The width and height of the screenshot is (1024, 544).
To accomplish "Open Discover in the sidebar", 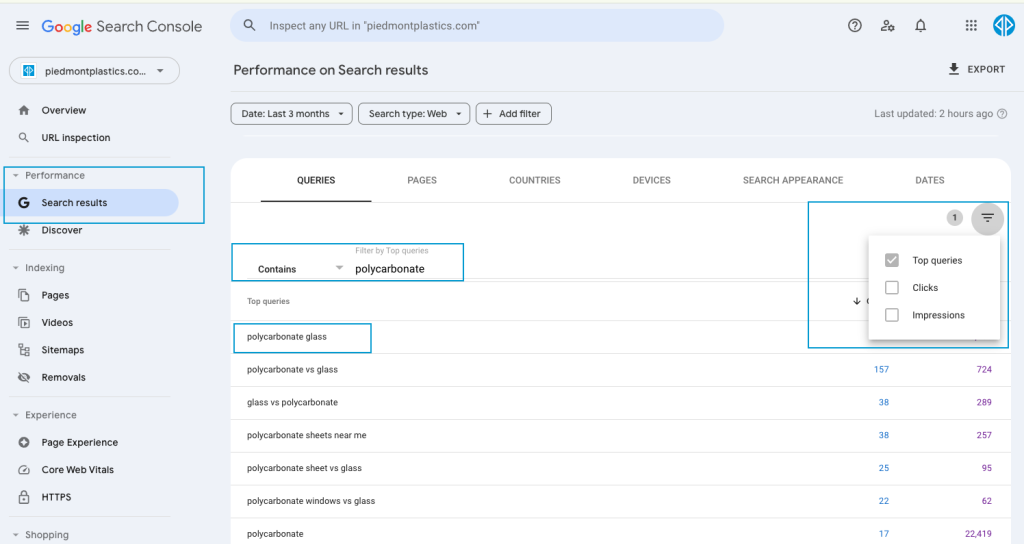I will point(62,230).
